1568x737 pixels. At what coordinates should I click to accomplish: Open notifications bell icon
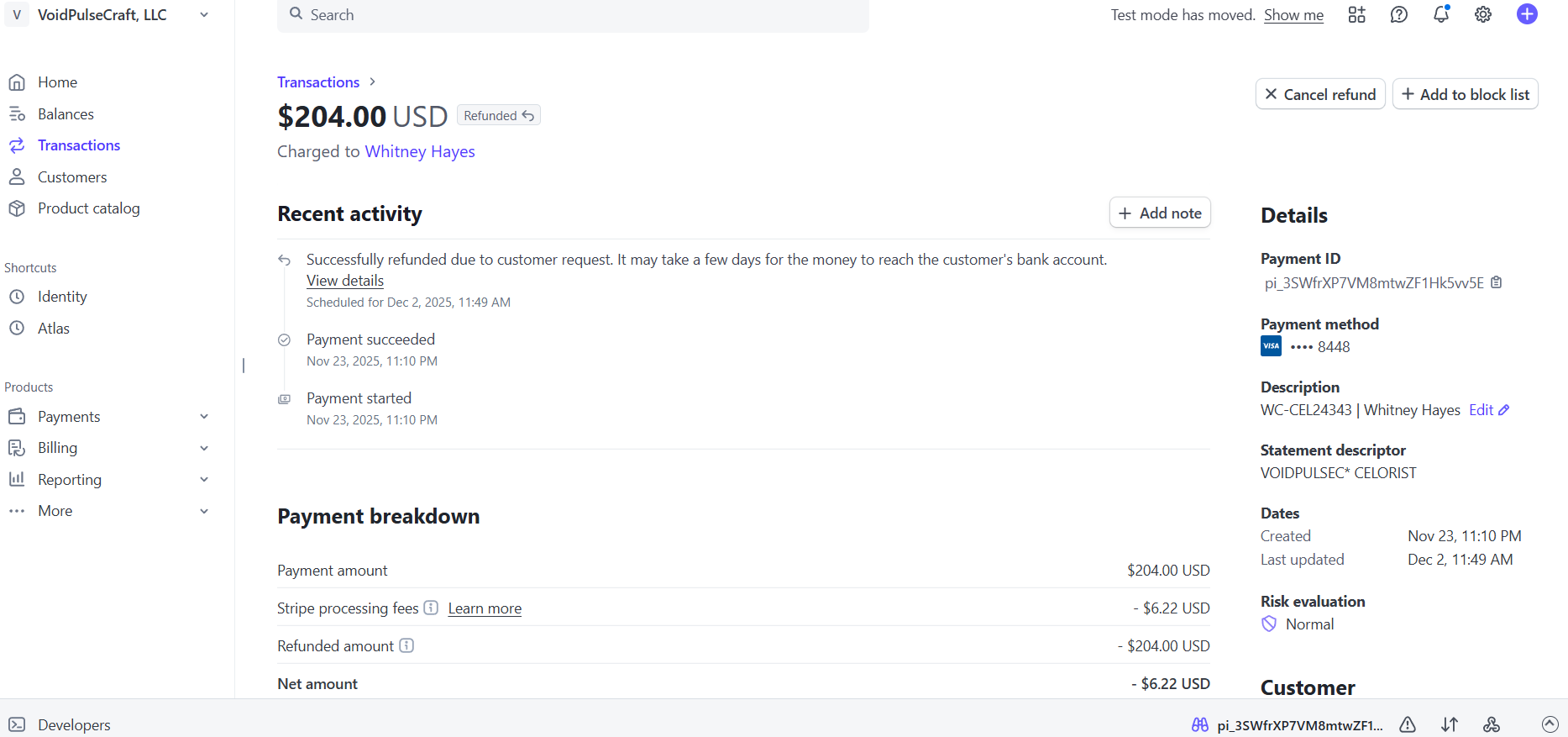coord(1441,15)
